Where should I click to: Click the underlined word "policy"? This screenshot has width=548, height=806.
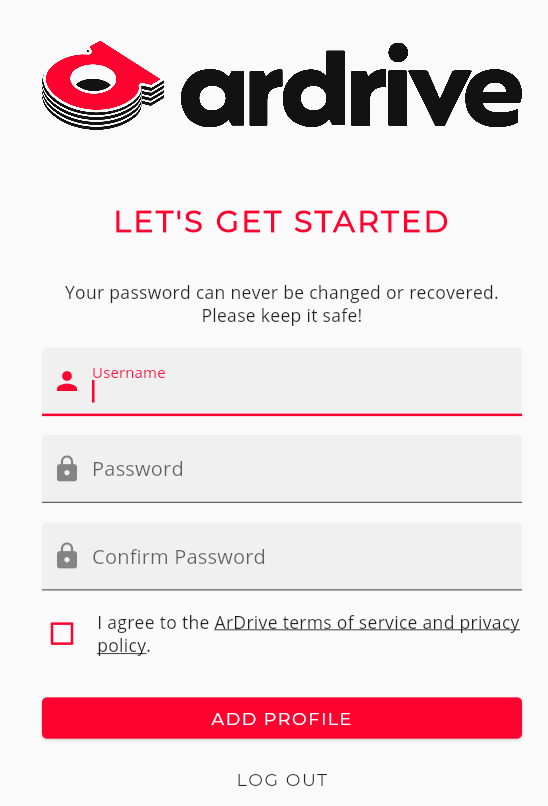pos(122,645)
